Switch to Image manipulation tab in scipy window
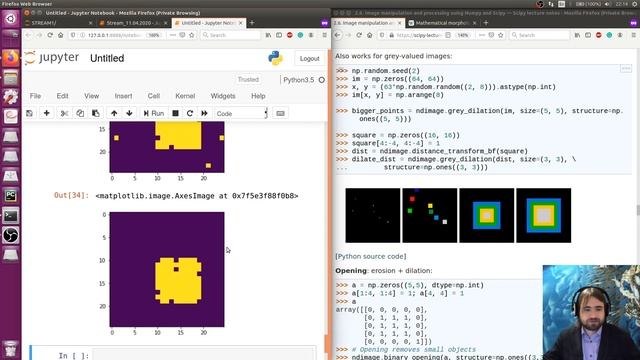Screen dimensions: 640x360 coord(367,23)
